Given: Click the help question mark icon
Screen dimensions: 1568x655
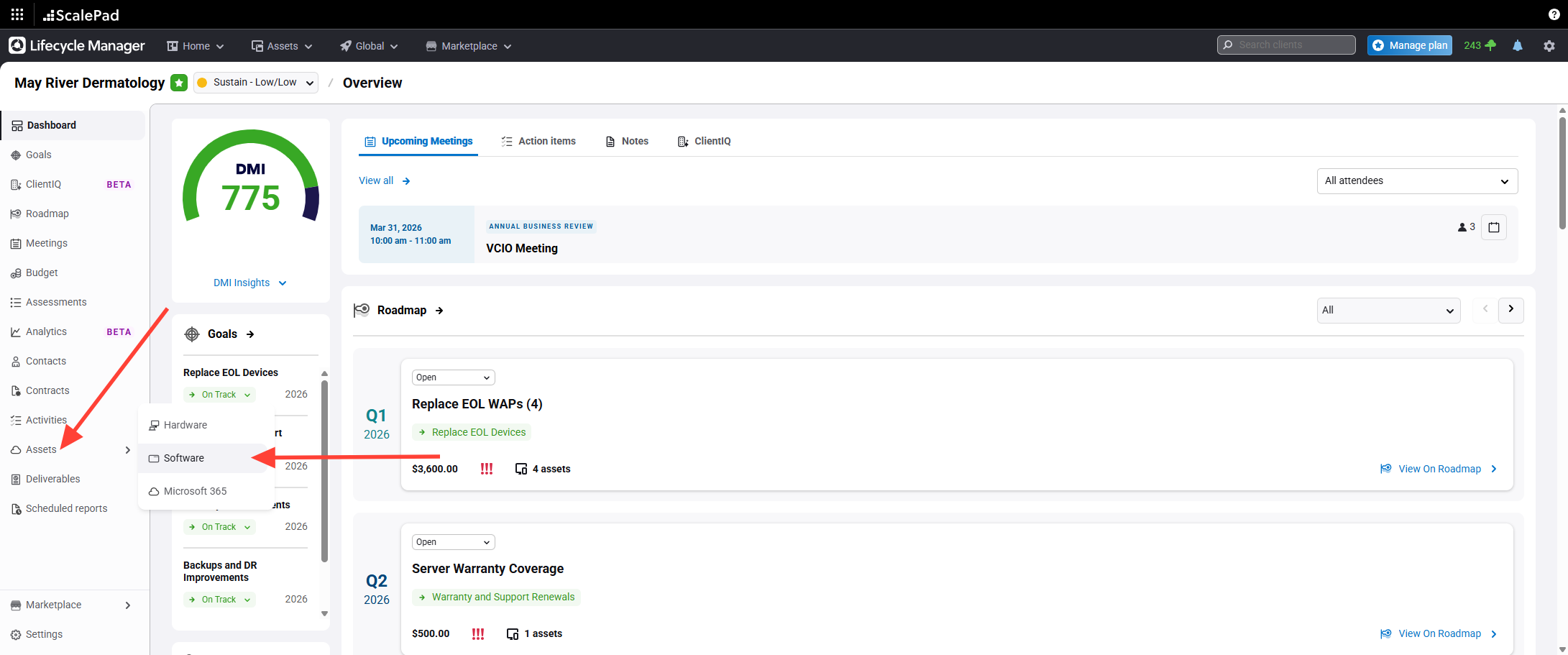Looking at the screenshot, I should pos(1554,14).
